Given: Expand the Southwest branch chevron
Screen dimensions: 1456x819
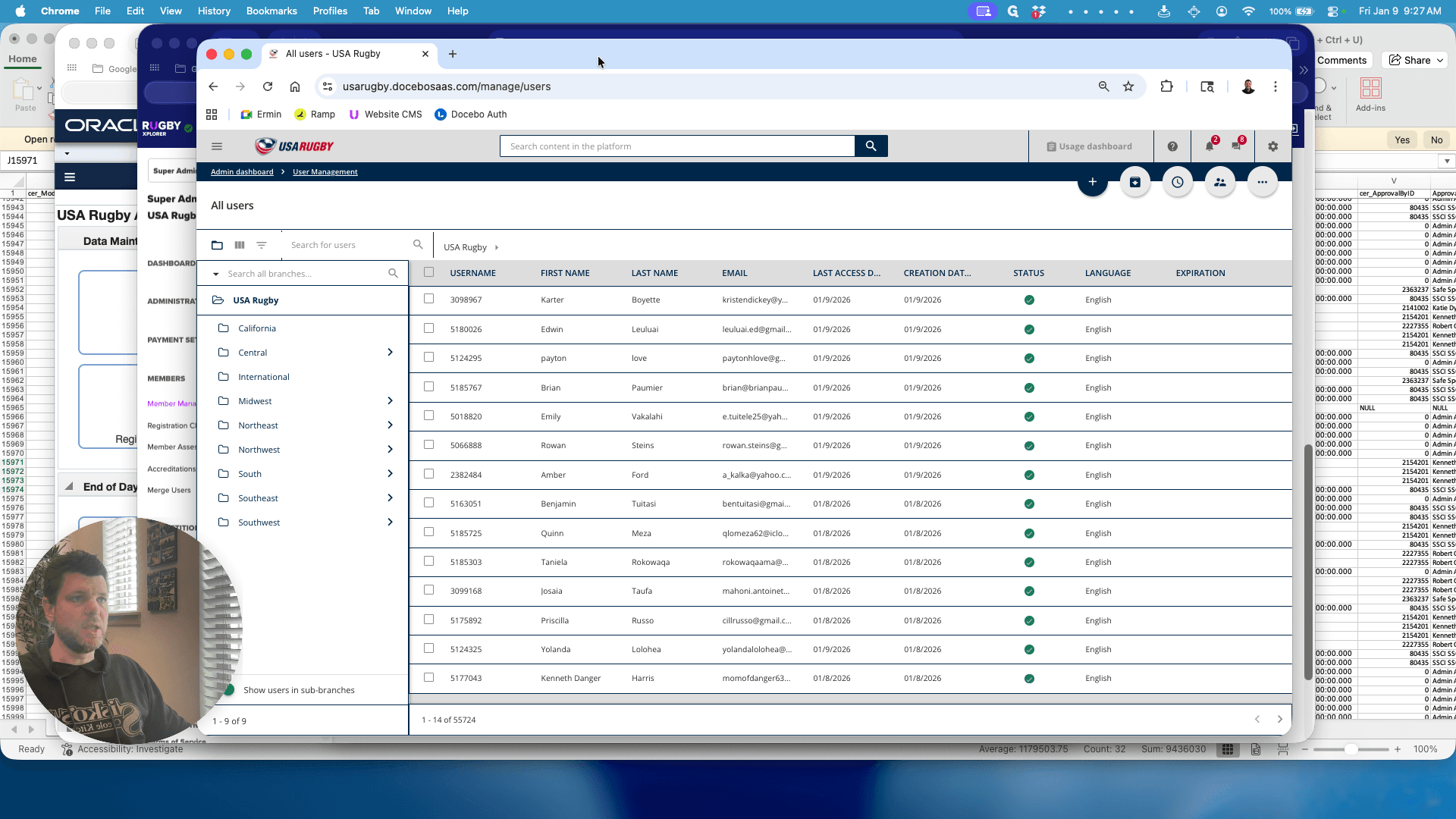Looking at the screenshot, I should (391, 522).
